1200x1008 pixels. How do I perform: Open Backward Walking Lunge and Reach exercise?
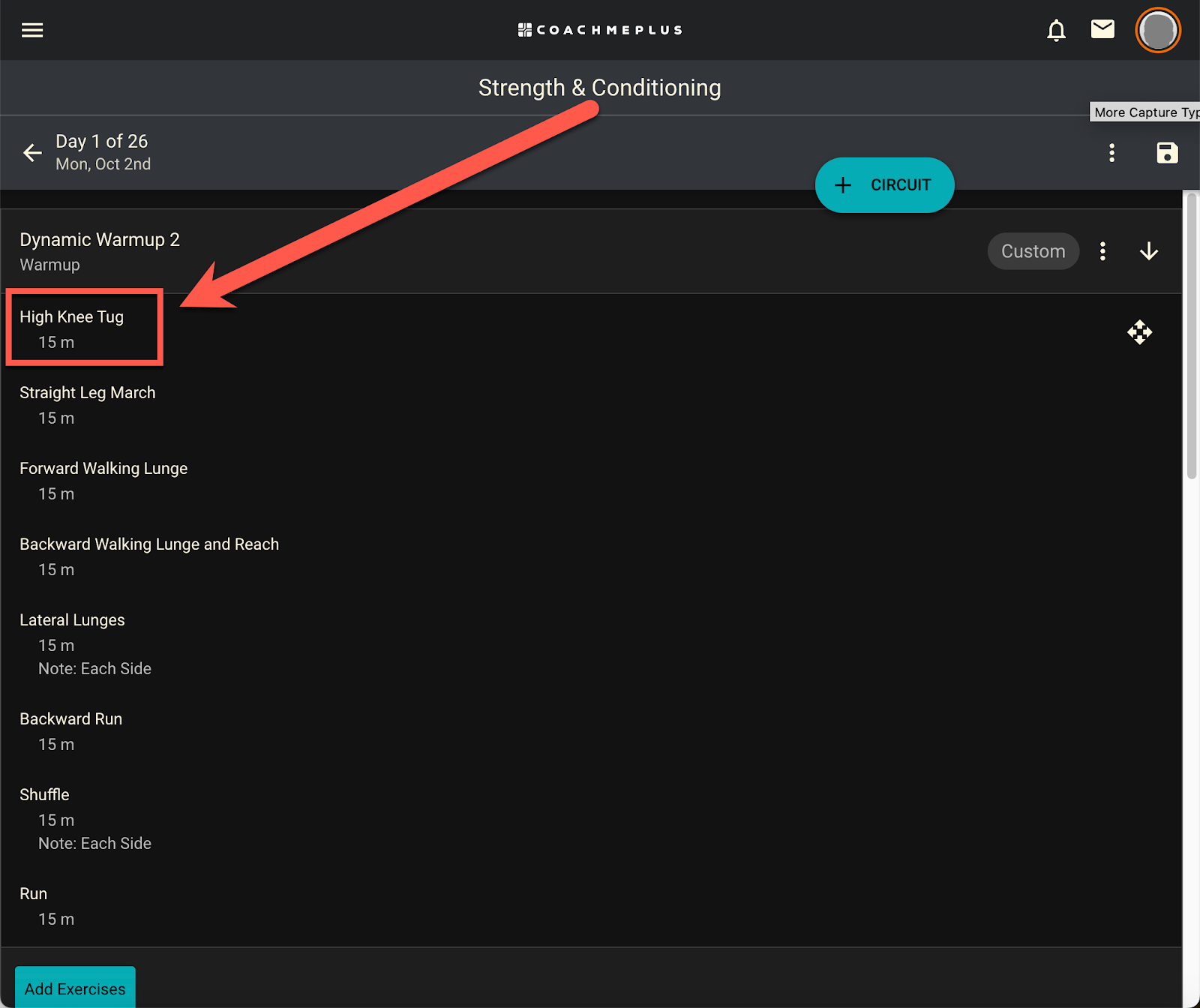149,544
